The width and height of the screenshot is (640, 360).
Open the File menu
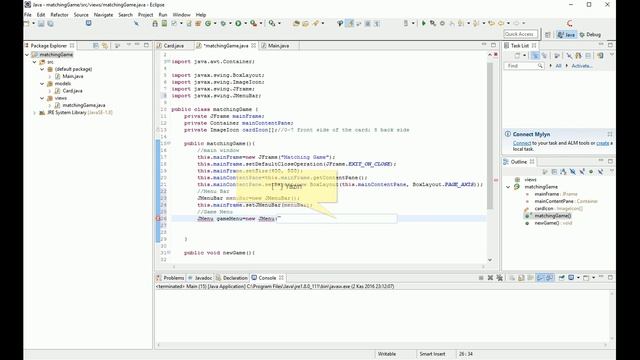(28, 15)
